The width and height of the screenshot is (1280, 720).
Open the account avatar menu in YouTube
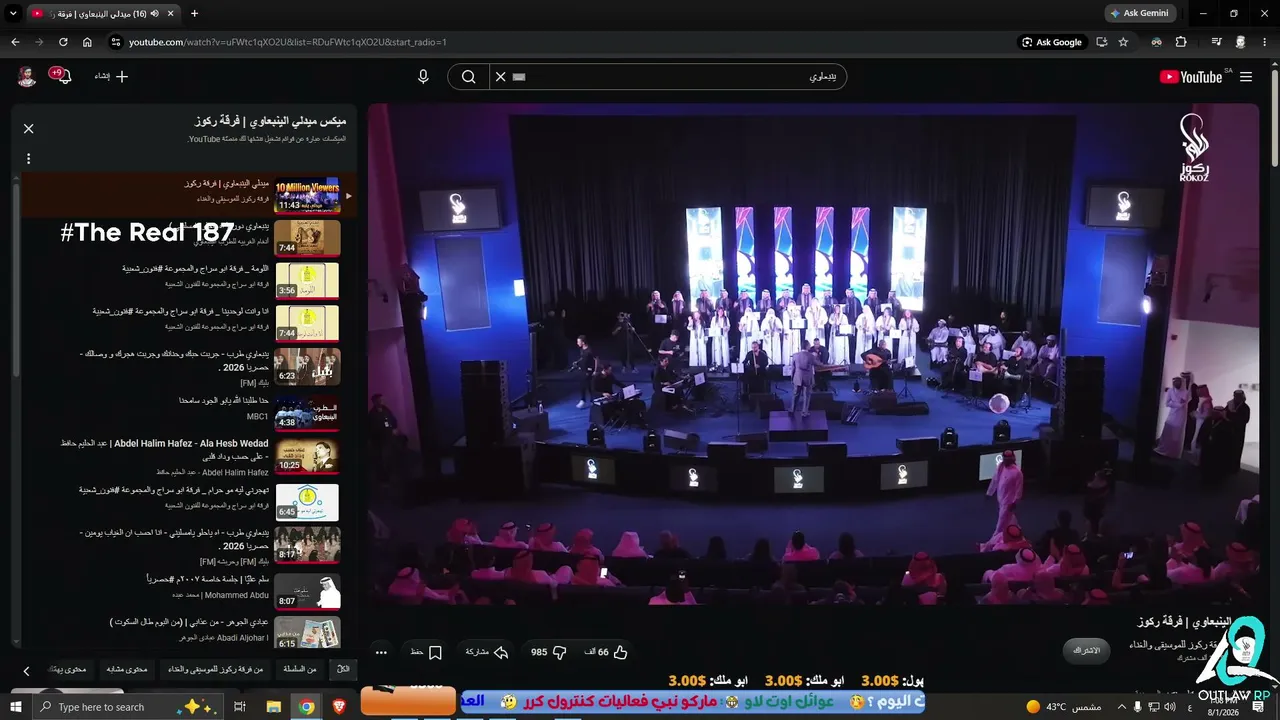pyautogui.click(x=27, y=77)
